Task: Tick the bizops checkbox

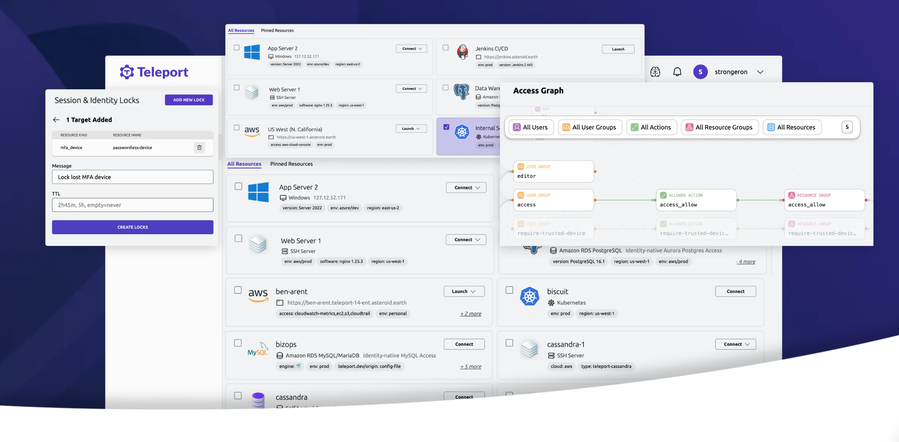Action: [x=238, y=343]
